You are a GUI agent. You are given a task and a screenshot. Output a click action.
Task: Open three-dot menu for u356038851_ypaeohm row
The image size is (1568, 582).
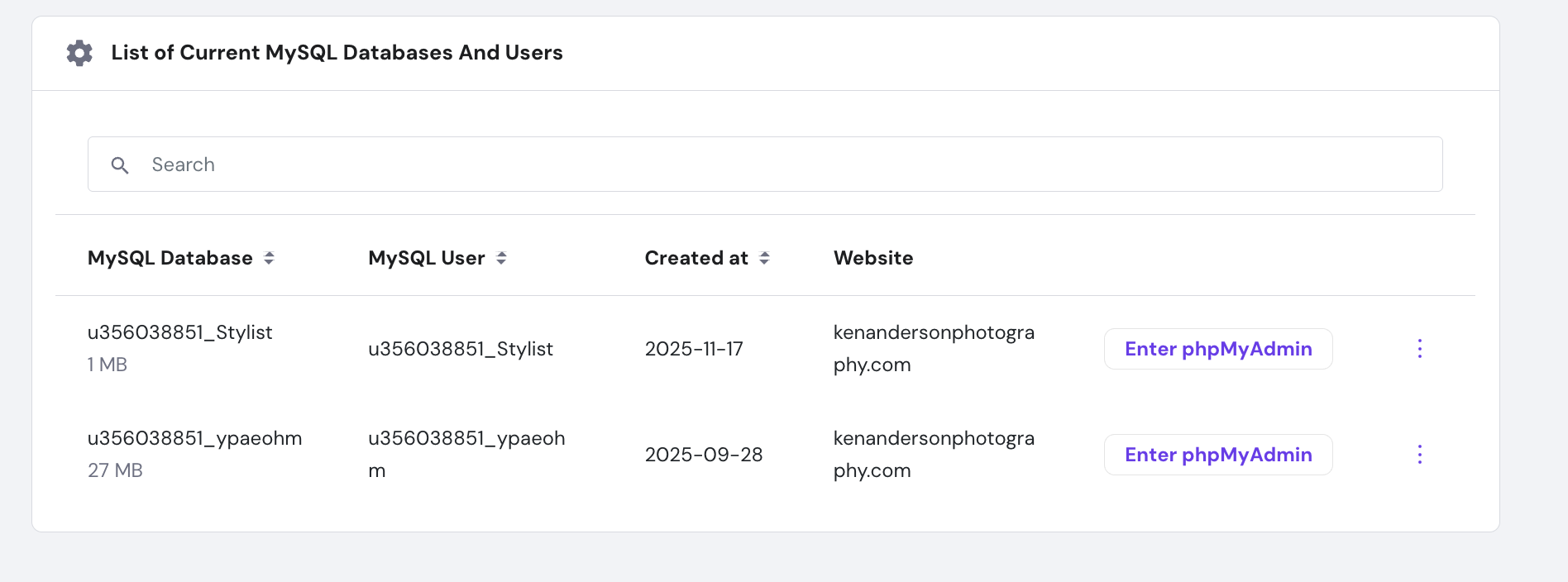1419,455
